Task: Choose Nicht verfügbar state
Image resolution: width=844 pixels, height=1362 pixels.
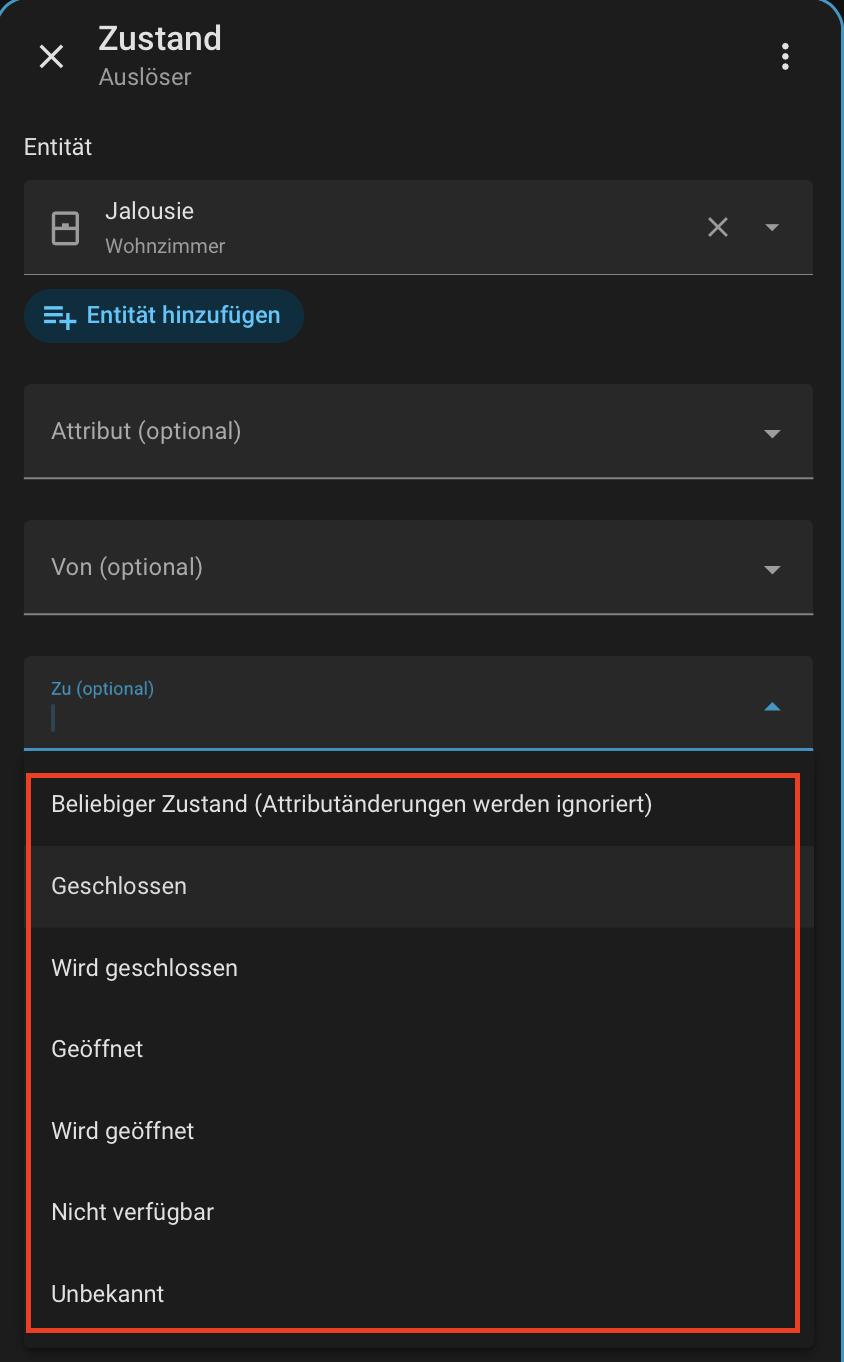Action: pos(132,1212)
